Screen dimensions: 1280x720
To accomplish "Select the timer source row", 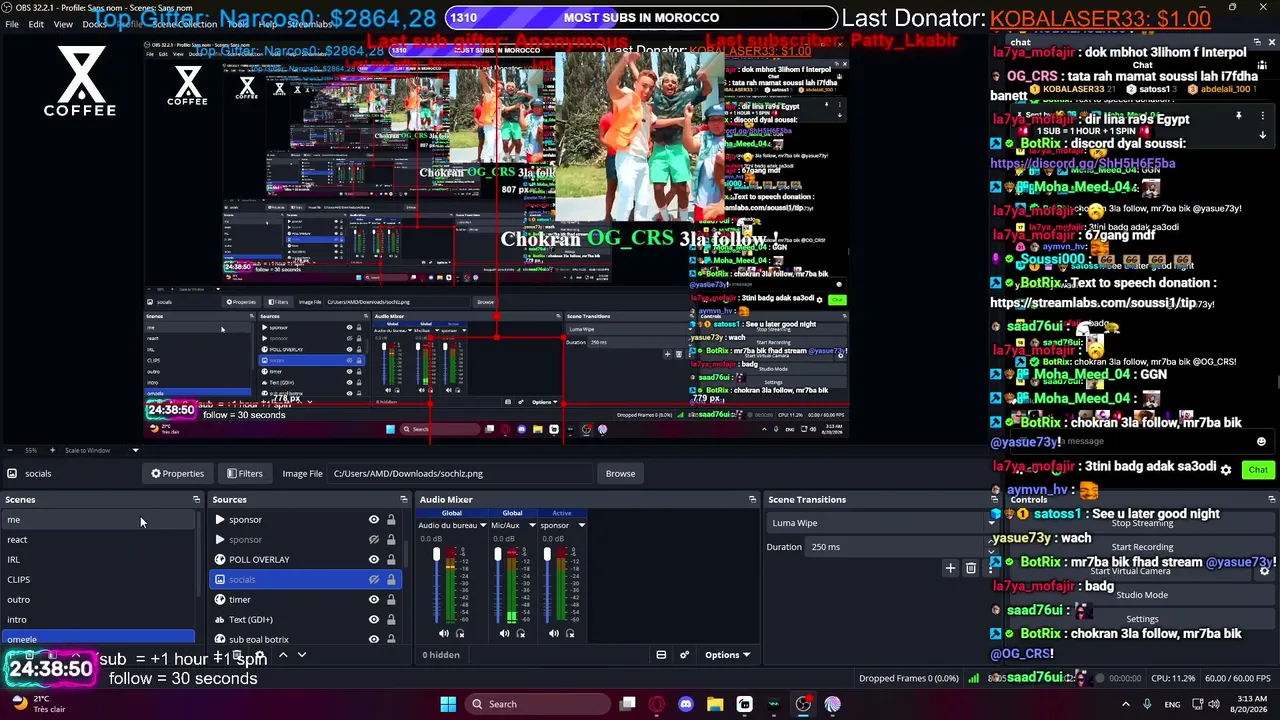I will [305, 599].
